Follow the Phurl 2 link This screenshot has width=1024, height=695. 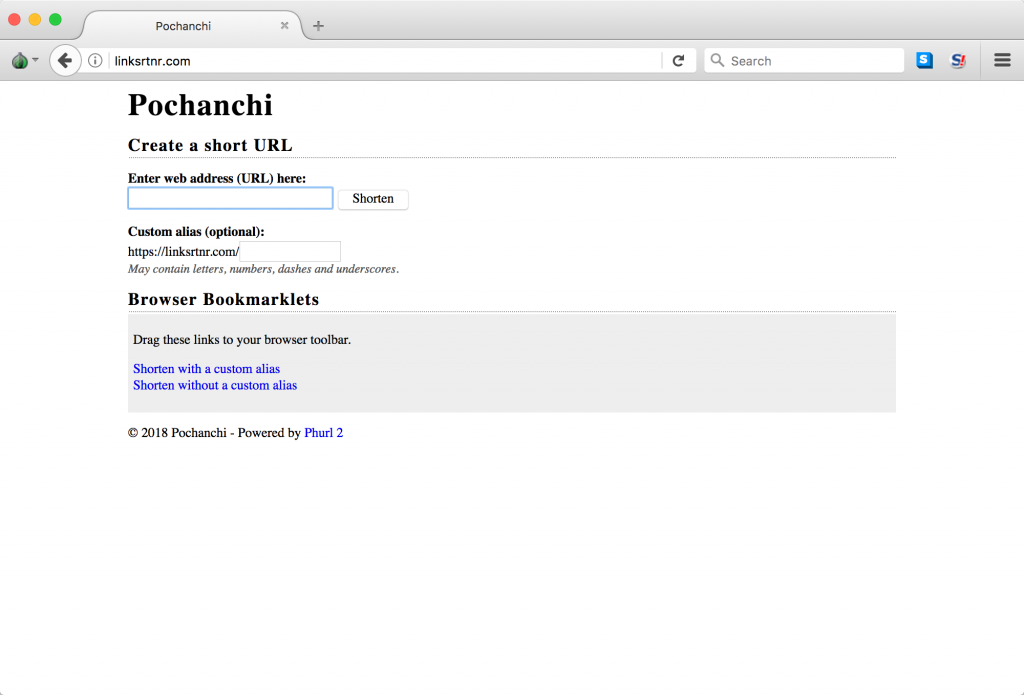[x=323, y=432]
